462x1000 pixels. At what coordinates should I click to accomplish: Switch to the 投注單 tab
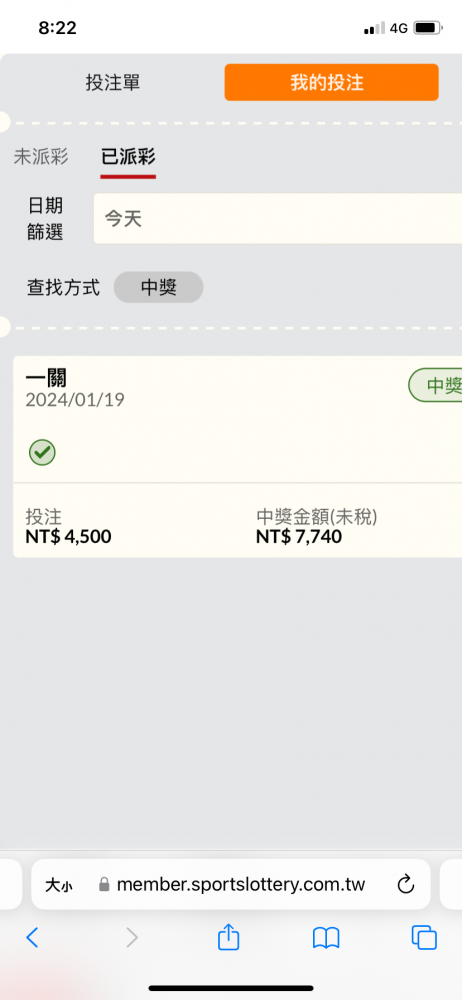click(x=113, y=82)
